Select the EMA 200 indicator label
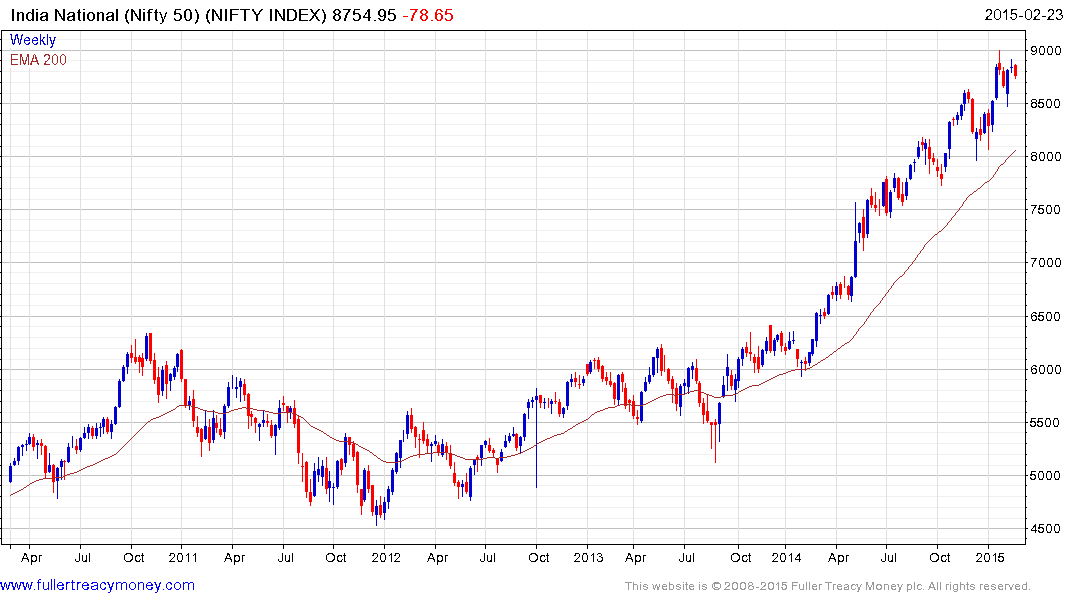 click(38, 60)
